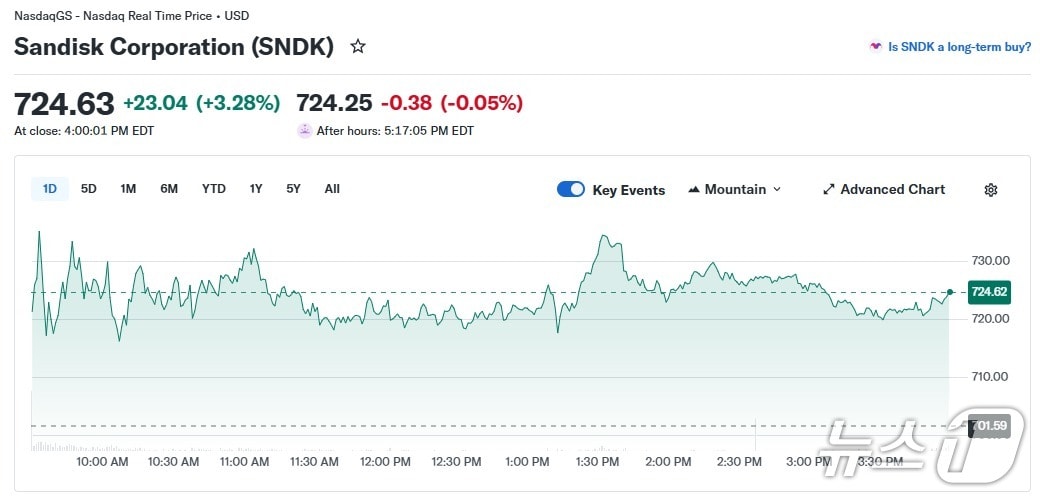Click the 701.59 previous close marker
The image size is (1040, 499).
pos(989,426)
